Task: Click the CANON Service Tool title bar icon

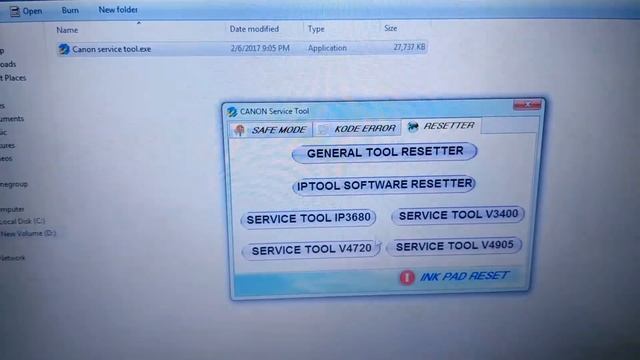Action: [232, 112]
